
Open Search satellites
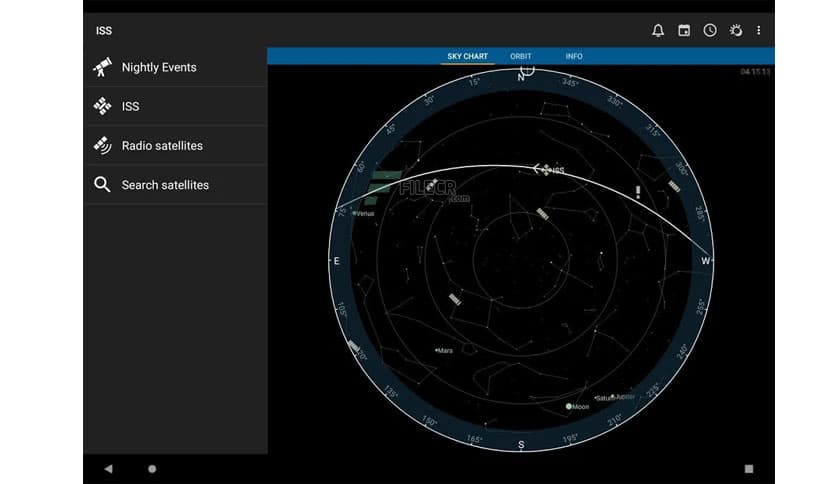point(165,185)
